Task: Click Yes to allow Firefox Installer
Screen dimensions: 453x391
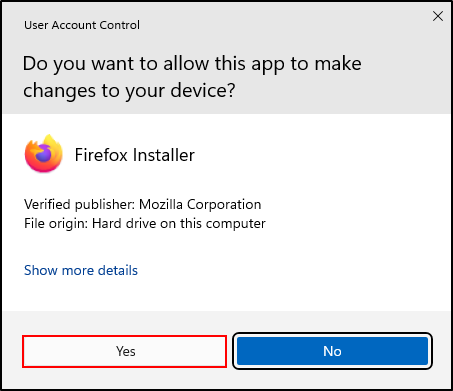Action: point(125,351)
